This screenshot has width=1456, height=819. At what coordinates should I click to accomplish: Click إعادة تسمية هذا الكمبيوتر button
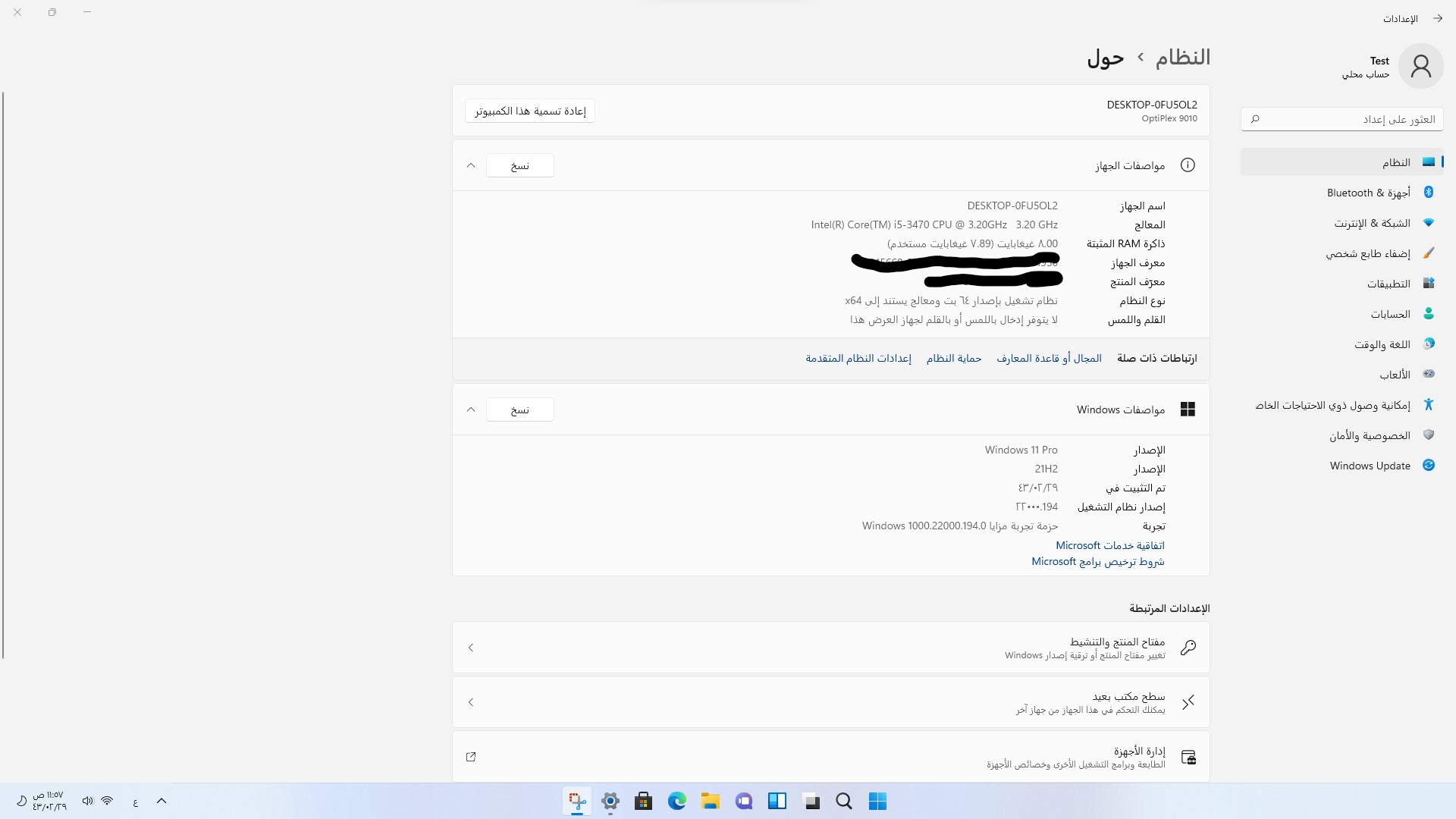(x=529, y=110)
